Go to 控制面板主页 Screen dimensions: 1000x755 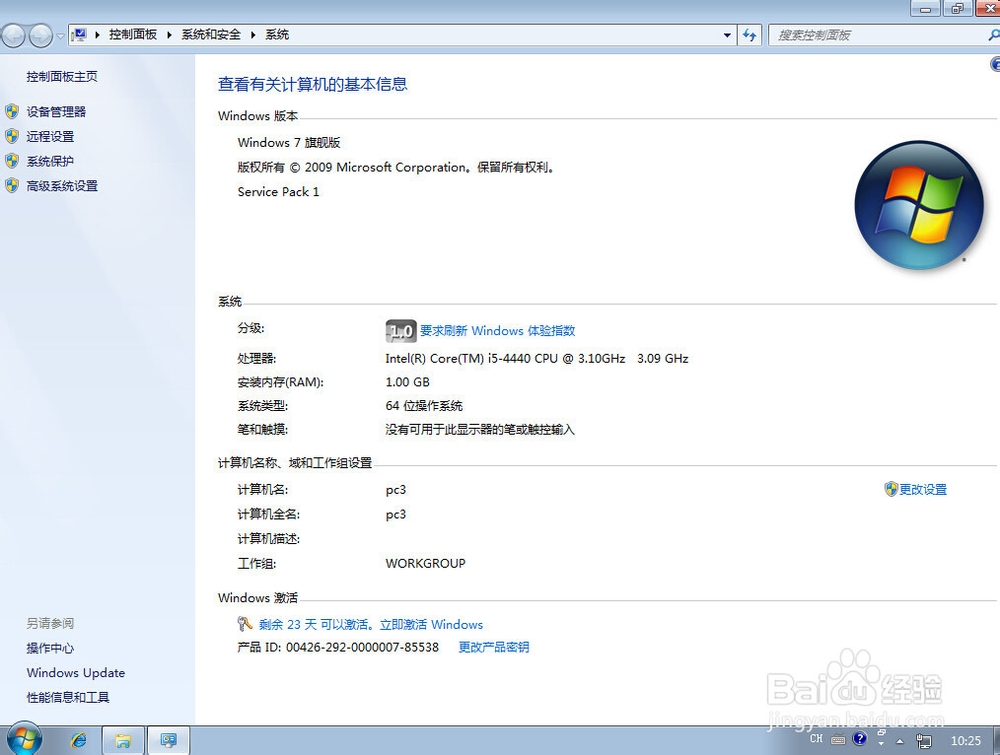[x=62, y=77]
